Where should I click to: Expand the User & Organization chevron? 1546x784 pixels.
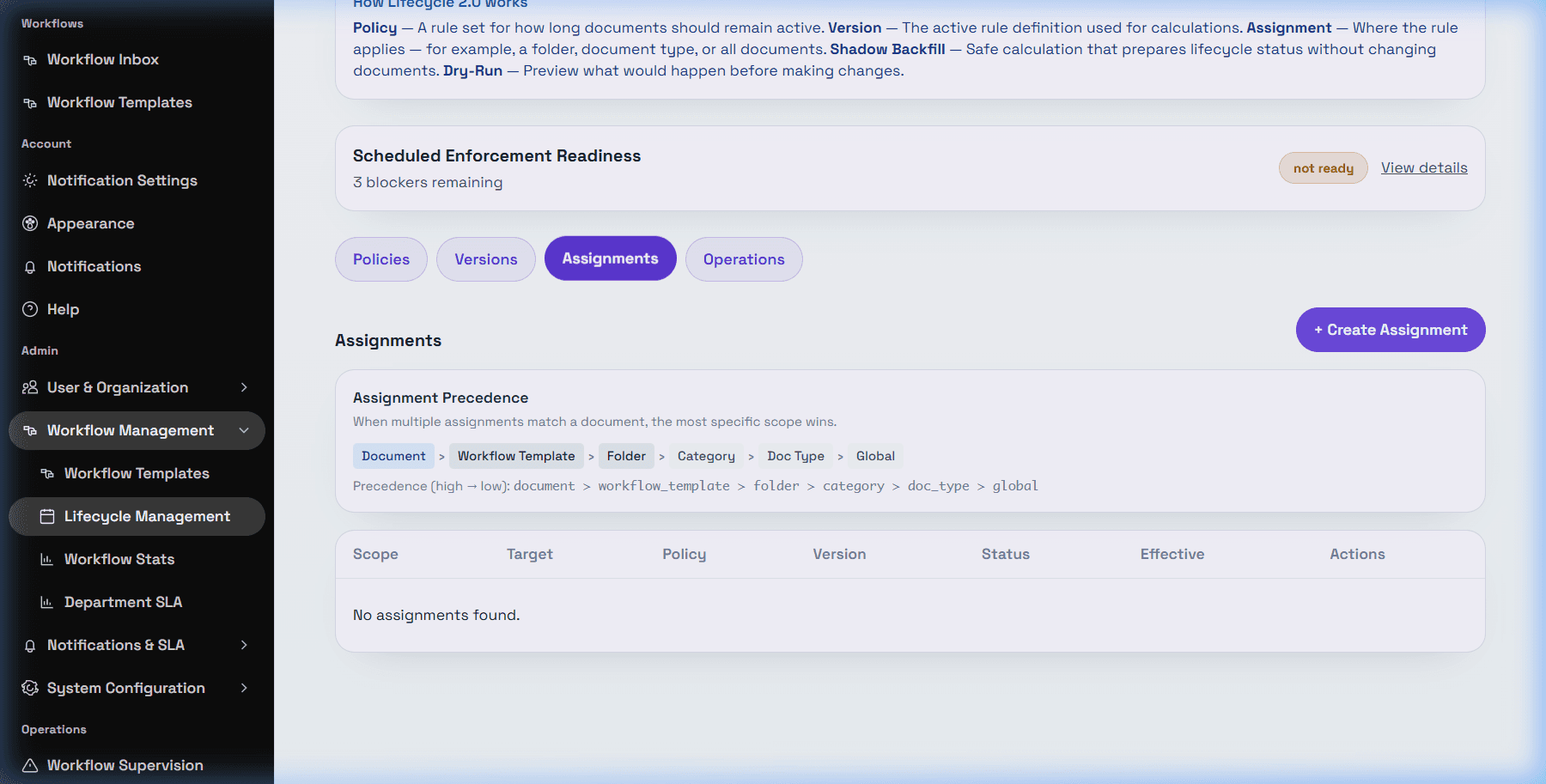tap(244, 387)
